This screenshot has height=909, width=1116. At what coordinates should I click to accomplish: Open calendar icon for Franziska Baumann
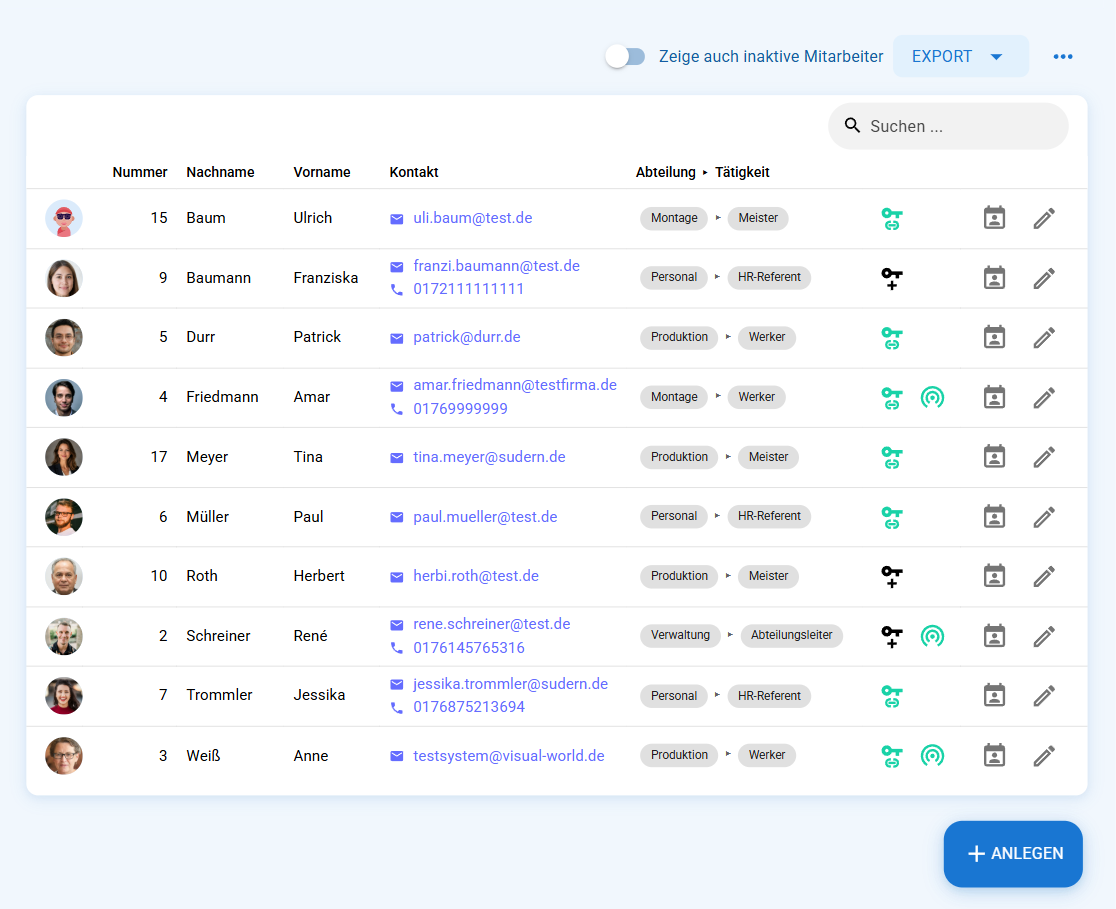pos(994,278)
